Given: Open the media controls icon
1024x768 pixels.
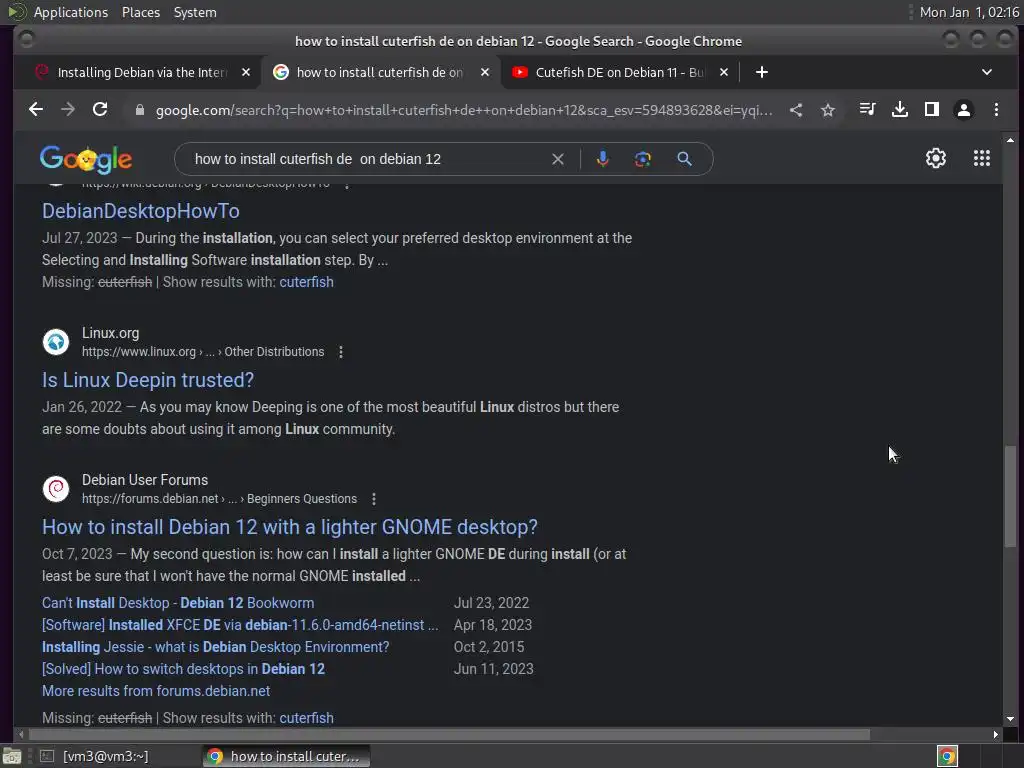Looking at the screenshot, I should 867,109.
